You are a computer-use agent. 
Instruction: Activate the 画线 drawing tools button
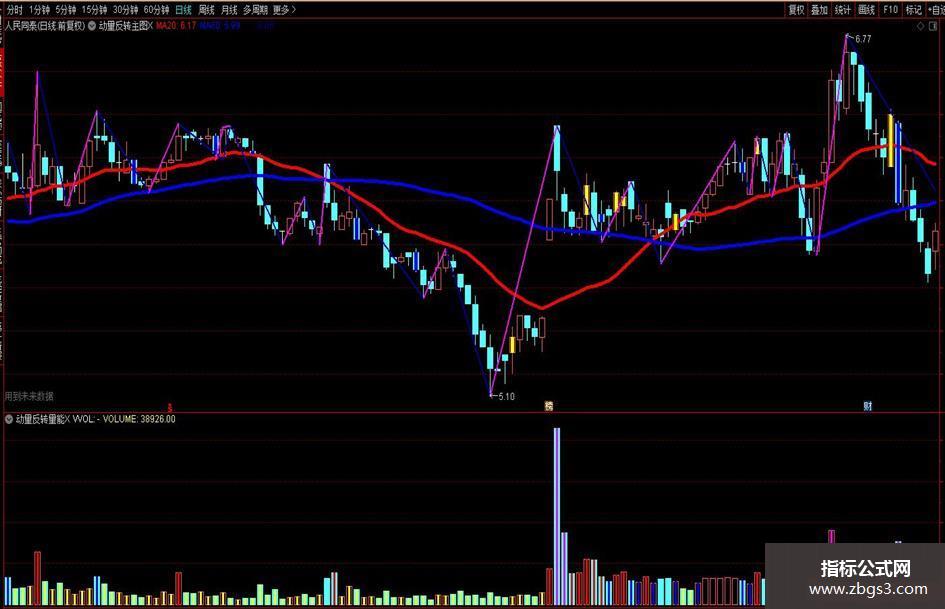coord(866,10)
